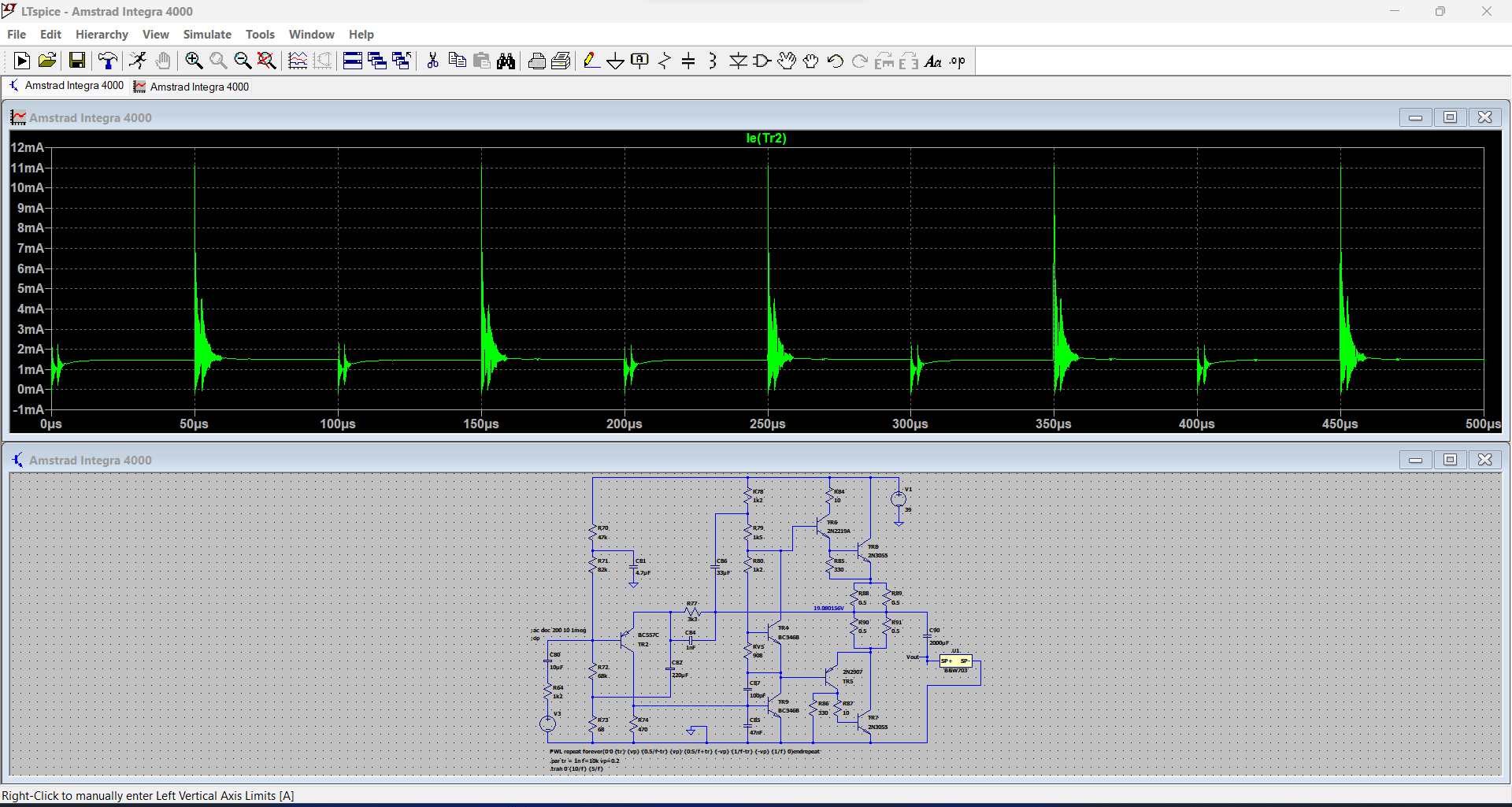
Task: Select the Draw Wire pencil tool
Action: click(x=591, y=61)
